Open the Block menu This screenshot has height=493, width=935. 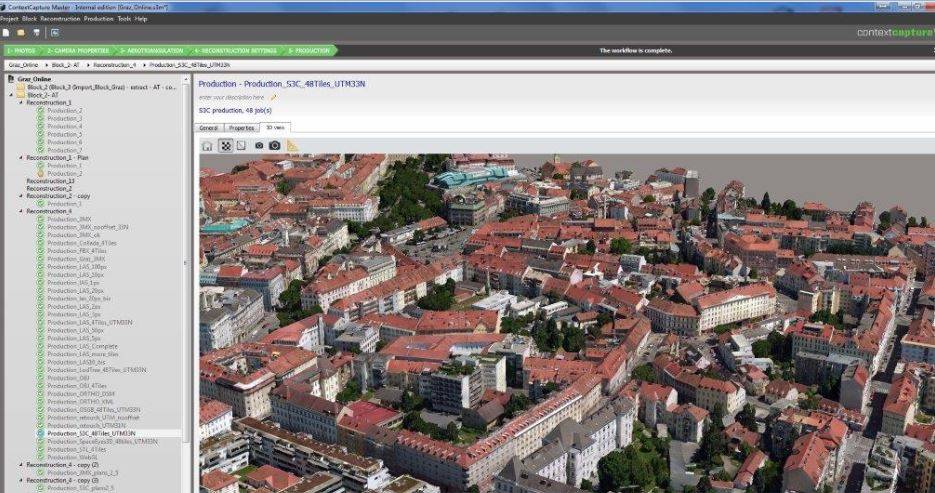point(30,19)
